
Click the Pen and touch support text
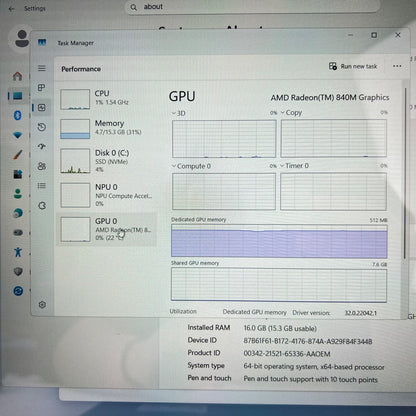click(310, 379)
